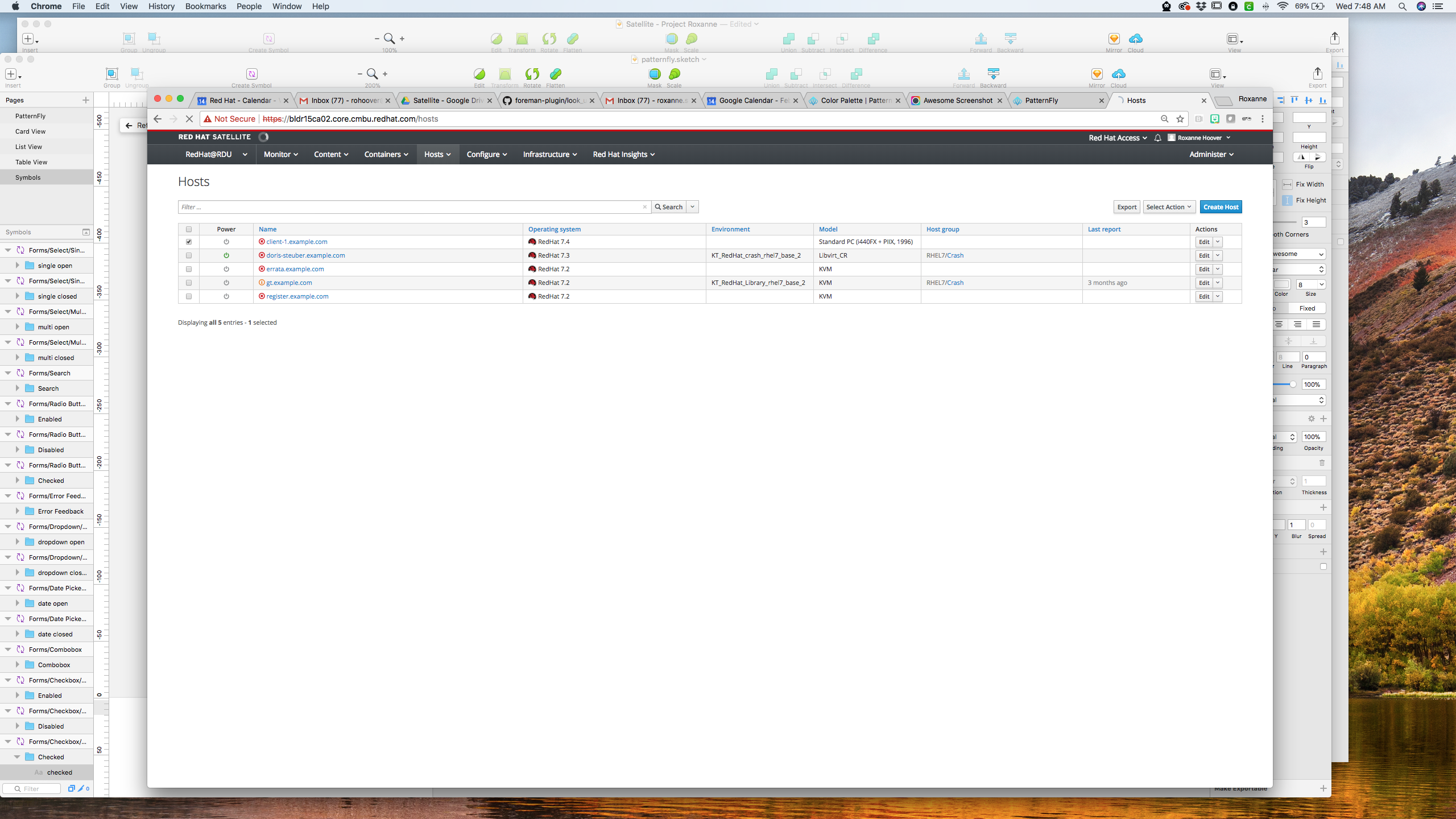The width and height of the screenshot is (1456, 819).
Task: Expand the Forms/Search symbol group
Action: coord(7,373)
